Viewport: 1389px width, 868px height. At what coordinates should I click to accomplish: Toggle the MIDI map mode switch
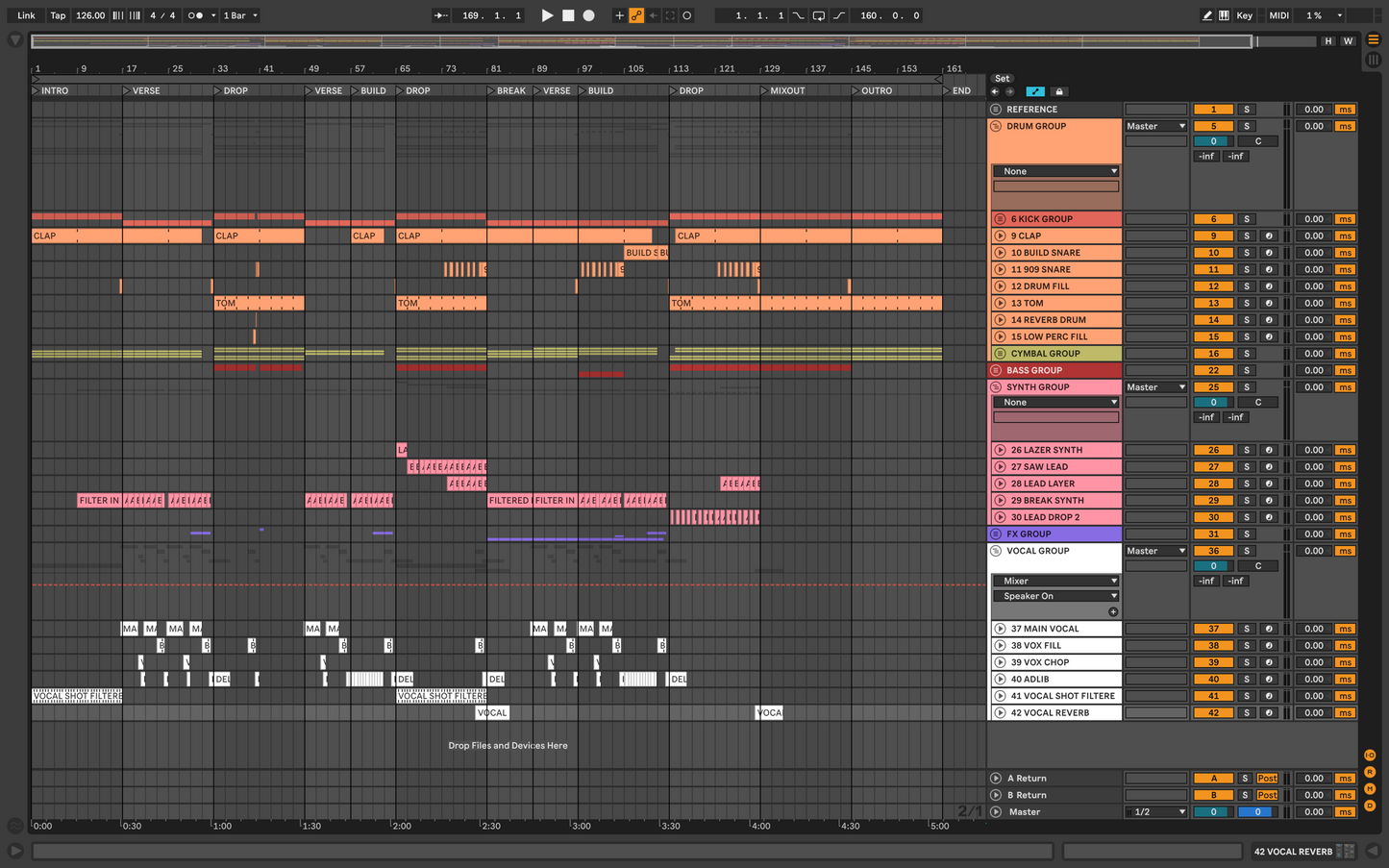(1278, 15)
